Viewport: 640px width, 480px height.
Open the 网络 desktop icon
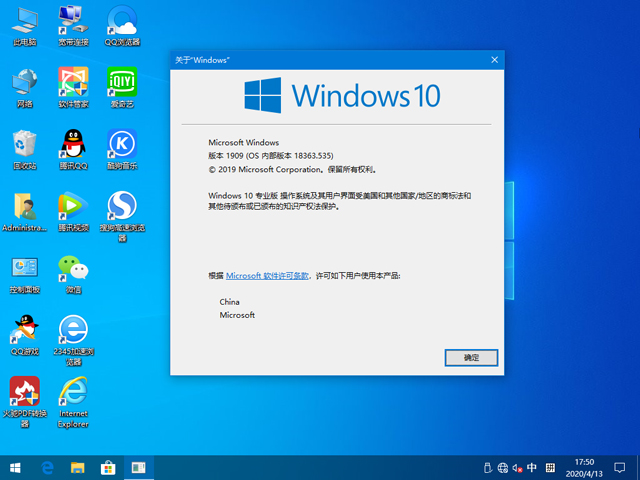[25, 88]
